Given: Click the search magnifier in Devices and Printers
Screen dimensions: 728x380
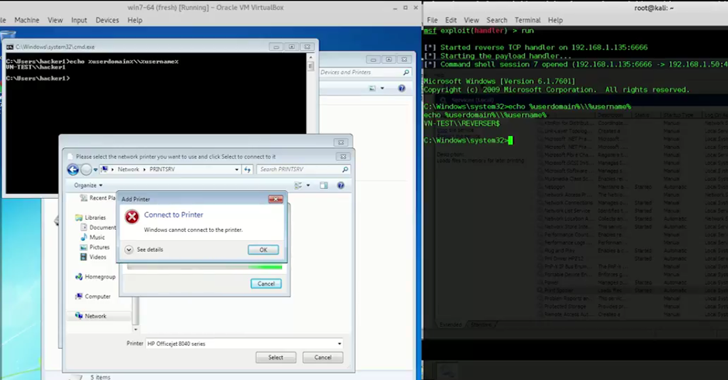Looking at the screenshot, I should pyautogui.click(x=406, y=72).
